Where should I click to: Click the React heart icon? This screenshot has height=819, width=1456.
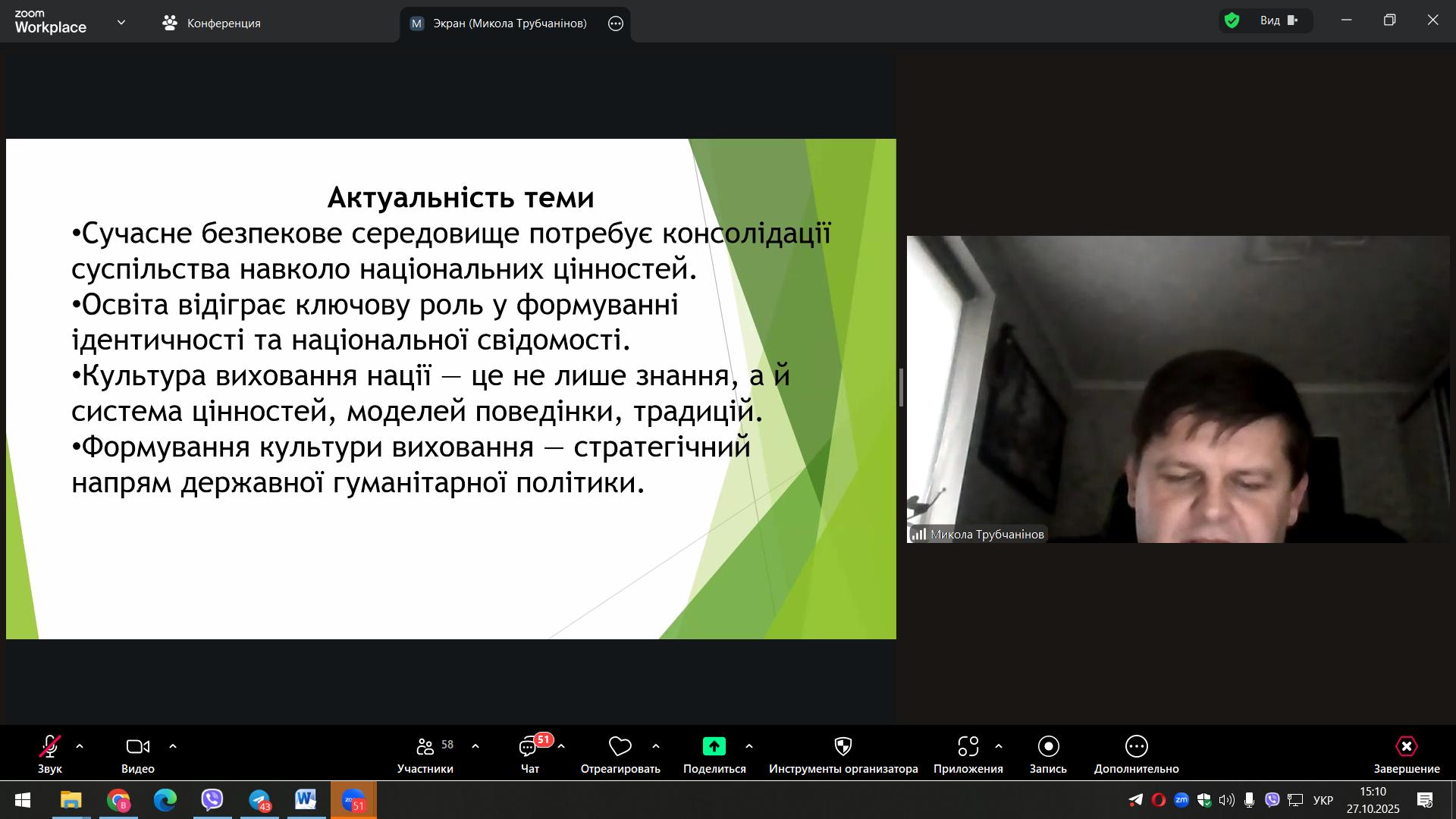tap(620, 747)
